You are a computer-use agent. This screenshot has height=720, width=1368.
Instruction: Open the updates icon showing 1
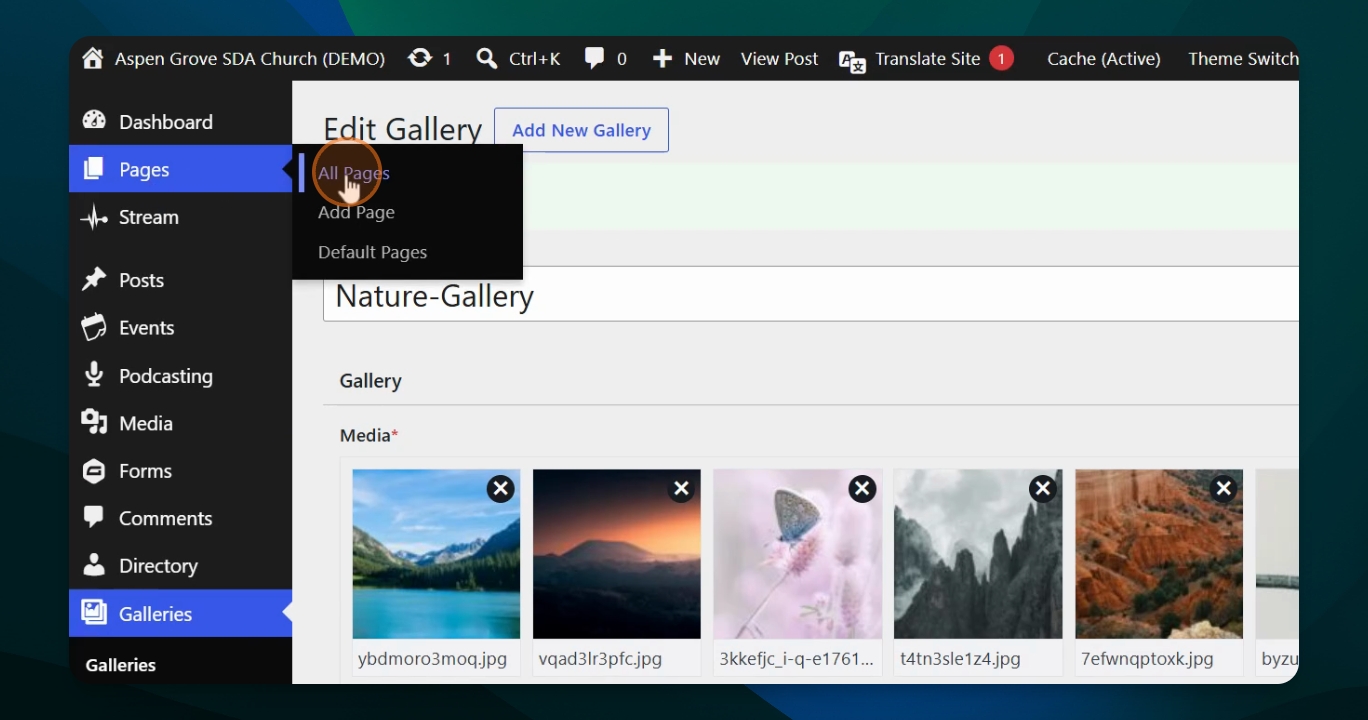tap(420, 58)
